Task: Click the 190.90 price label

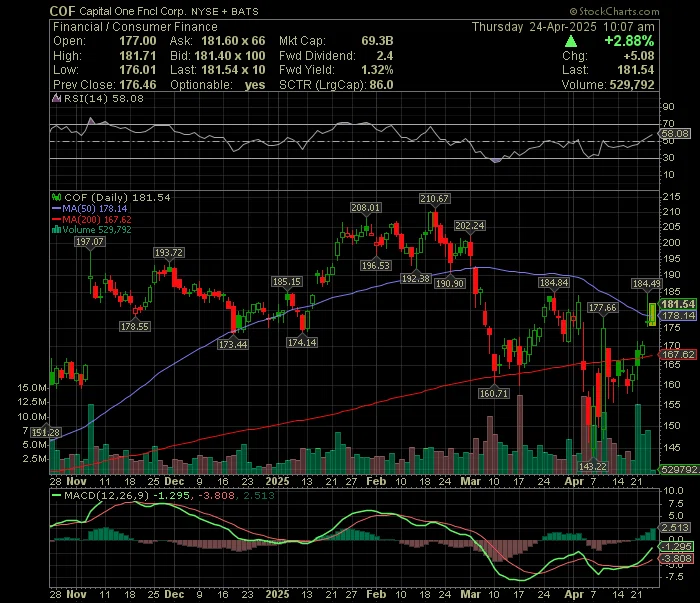Action: pyautogui.click(x=450, y=283)
